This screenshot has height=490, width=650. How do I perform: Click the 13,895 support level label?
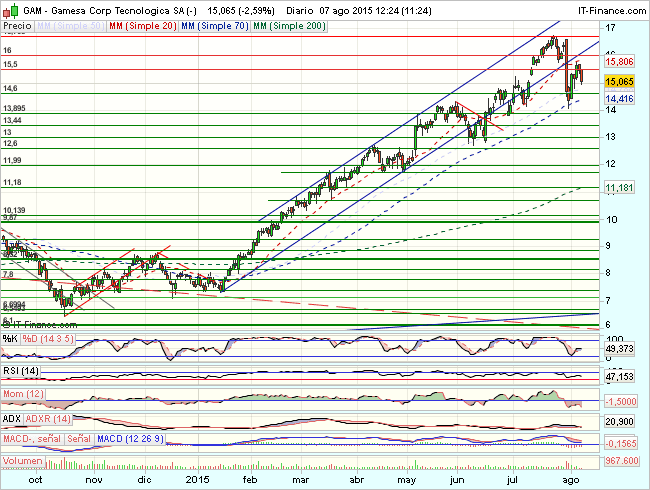(15, 108)
